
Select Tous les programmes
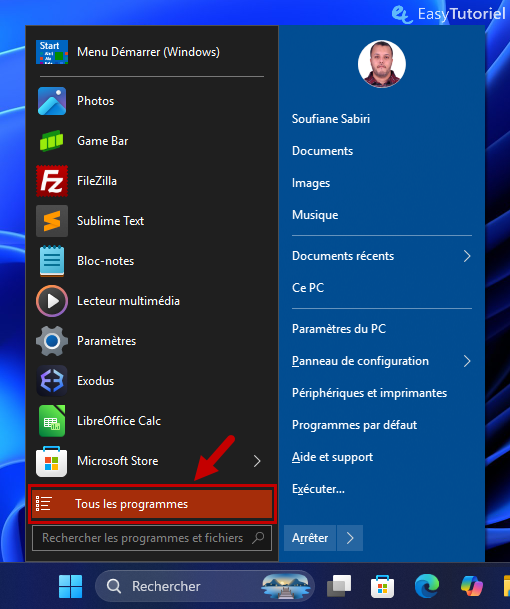[x=152, y=504]
